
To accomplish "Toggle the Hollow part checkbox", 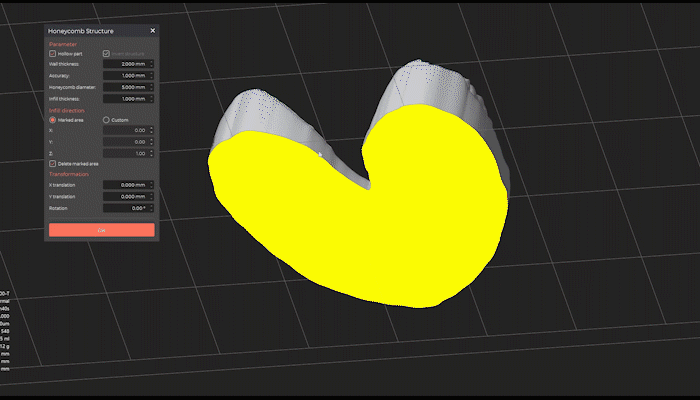I will (x=53, y=53).
